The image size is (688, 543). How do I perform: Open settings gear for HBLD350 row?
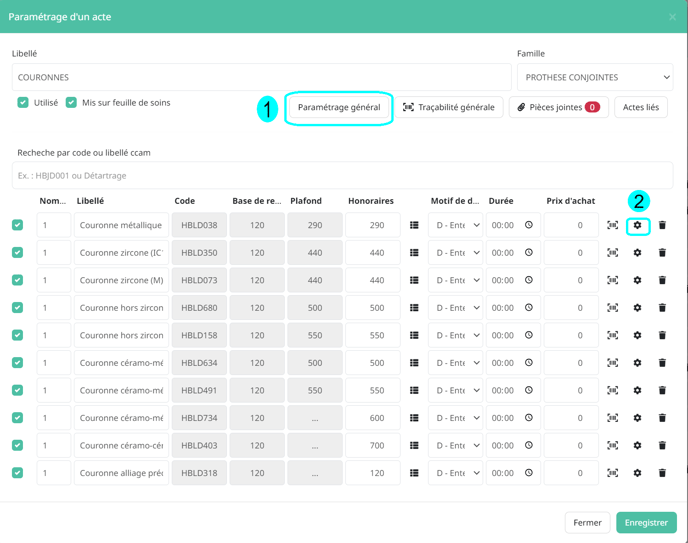[x=637, y=253]
